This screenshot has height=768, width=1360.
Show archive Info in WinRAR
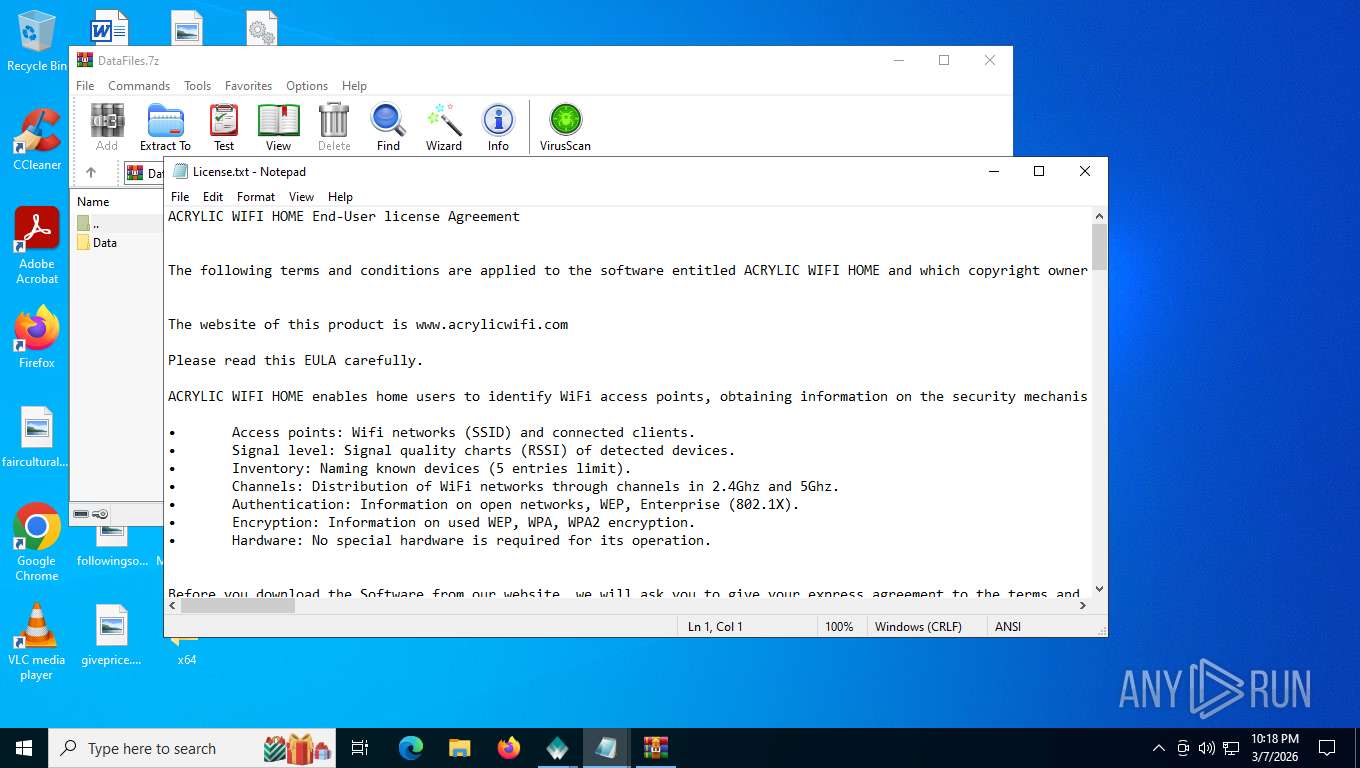[x=498, y=127]
